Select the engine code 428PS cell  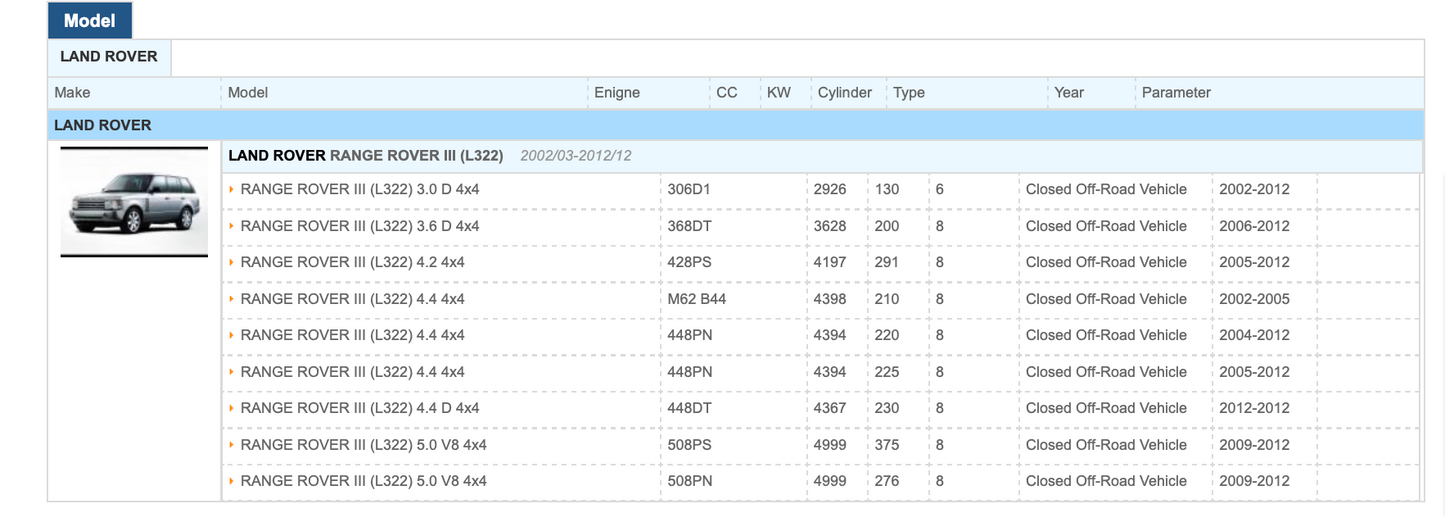coord(690,262)
